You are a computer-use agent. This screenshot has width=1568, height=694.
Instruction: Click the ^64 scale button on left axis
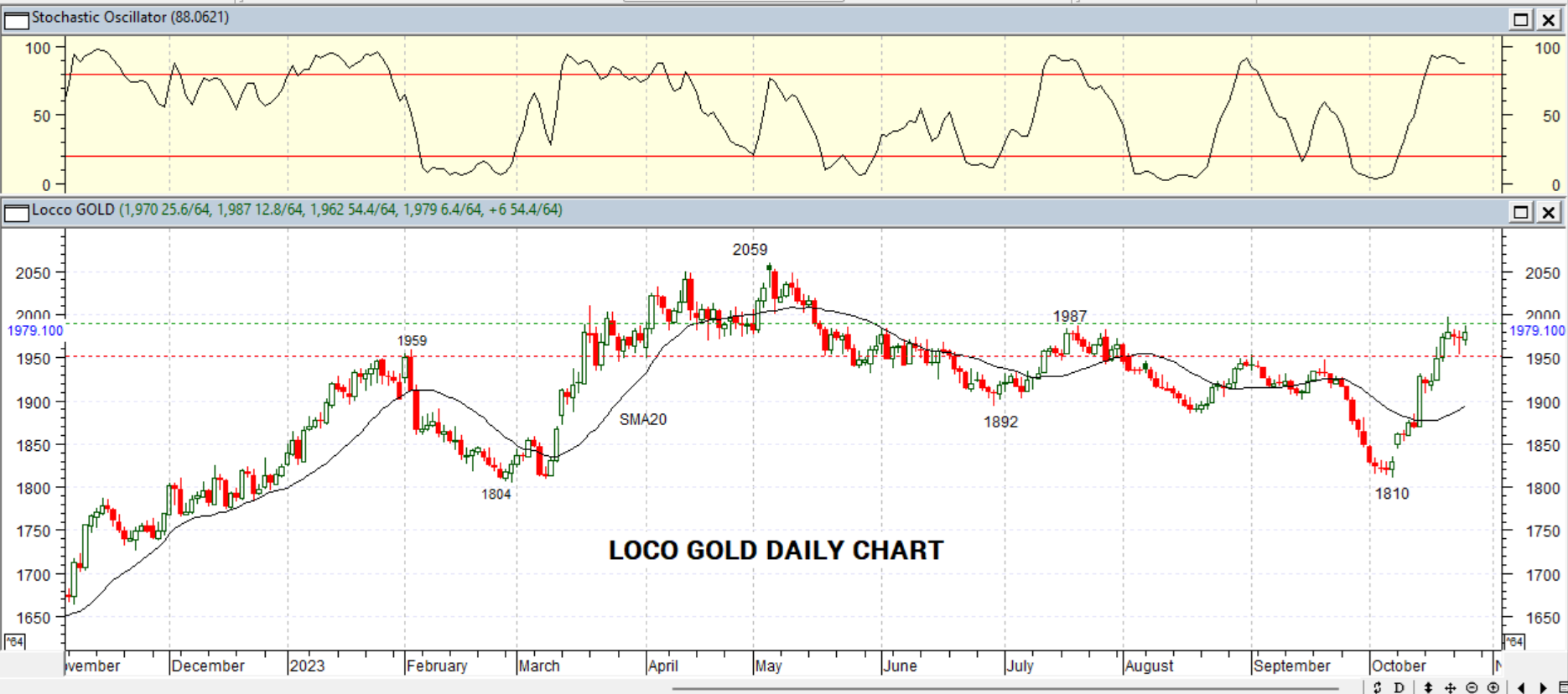14,642
